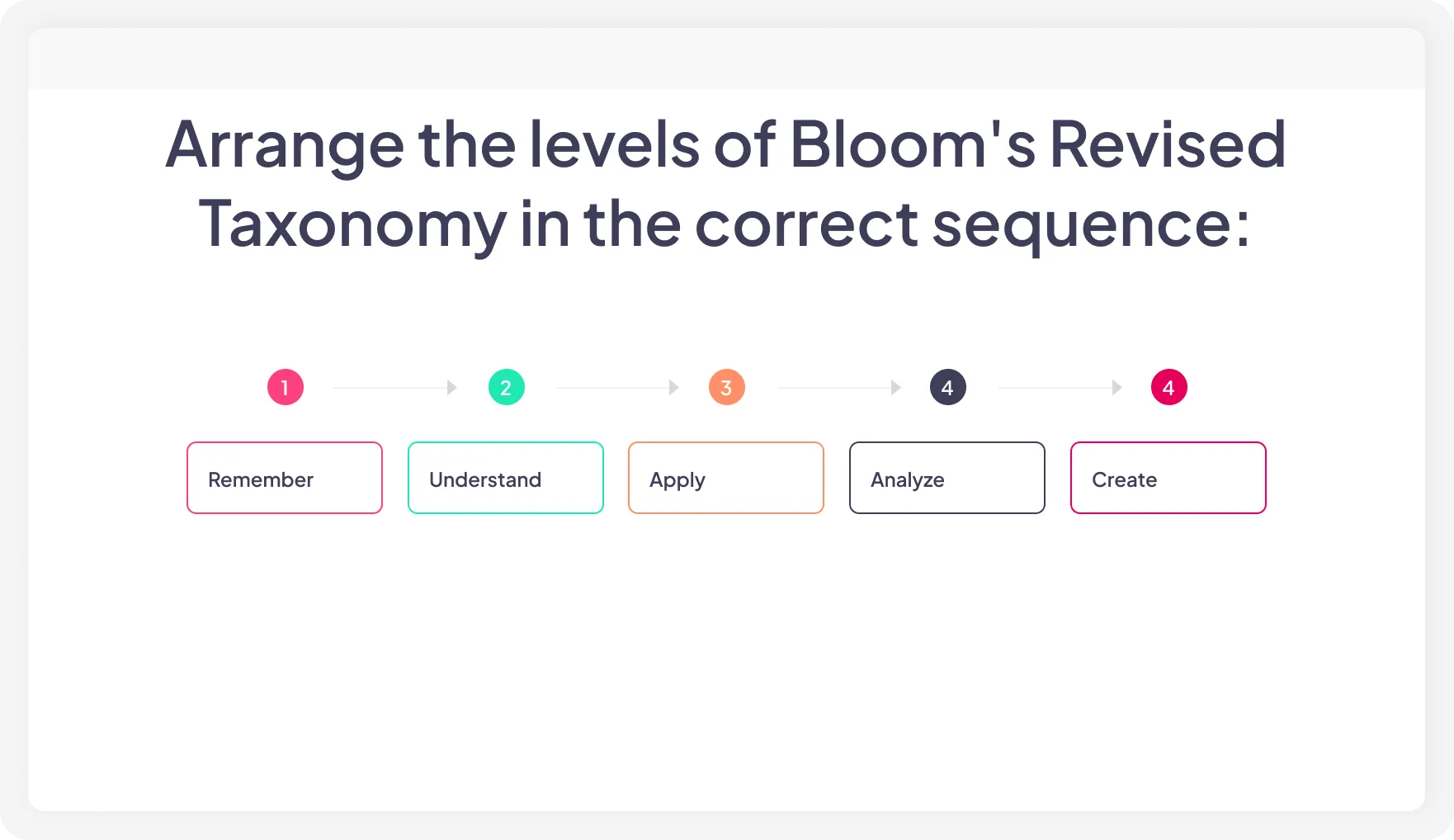Click the pink number 1 circle
1454x840 pixels.
click(286, 387)
